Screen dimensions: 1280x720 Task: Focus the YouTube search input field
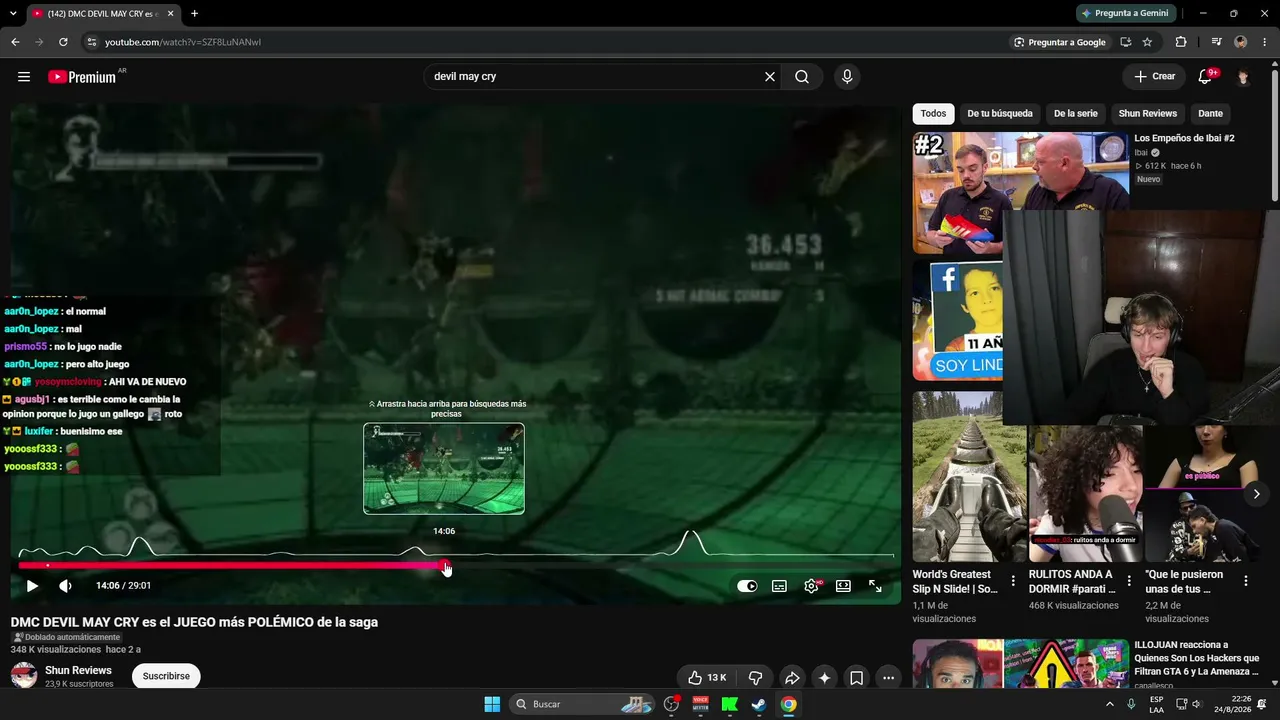pos(594,77)
